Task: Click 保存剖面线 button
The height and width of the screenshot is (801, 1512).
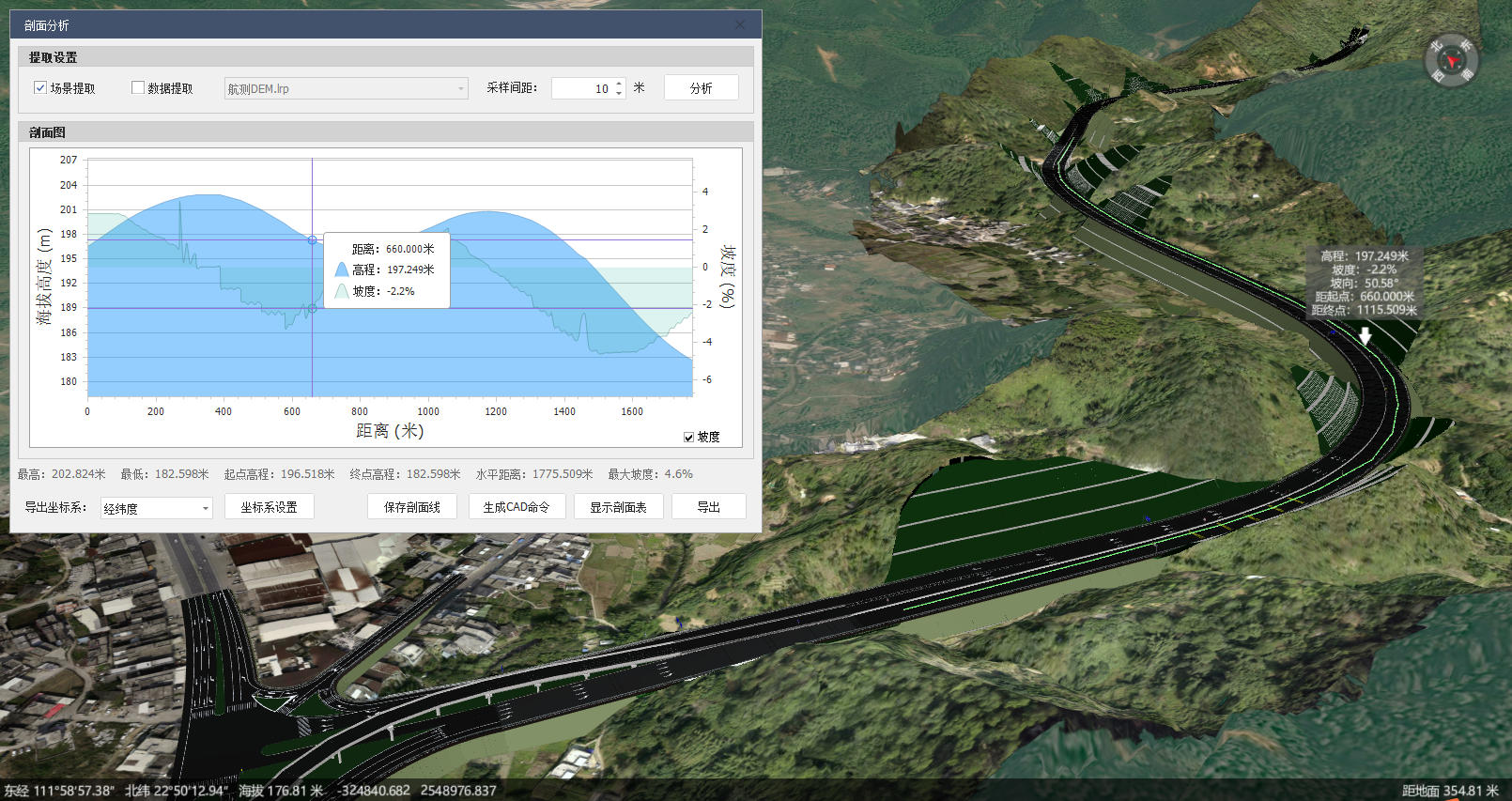Action: pos(411,507)
